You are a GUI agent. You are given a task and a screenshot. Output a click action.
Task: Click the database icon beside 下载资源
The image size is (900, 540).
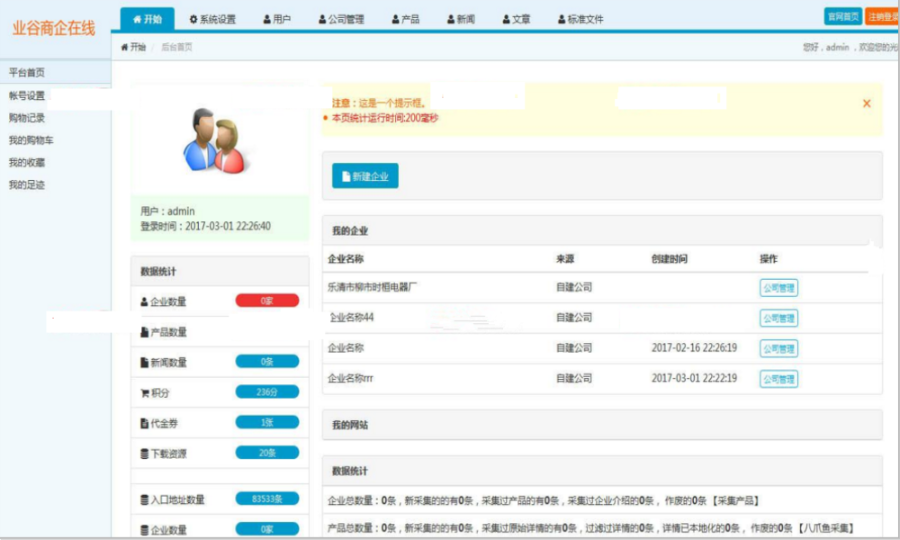coord(144,454)
